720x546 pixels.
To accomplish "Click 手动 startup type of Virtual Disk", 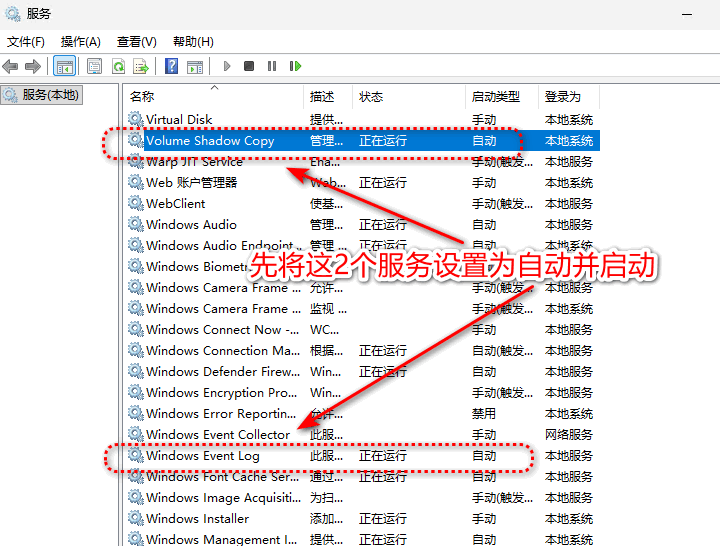I will tap(484, 120).
